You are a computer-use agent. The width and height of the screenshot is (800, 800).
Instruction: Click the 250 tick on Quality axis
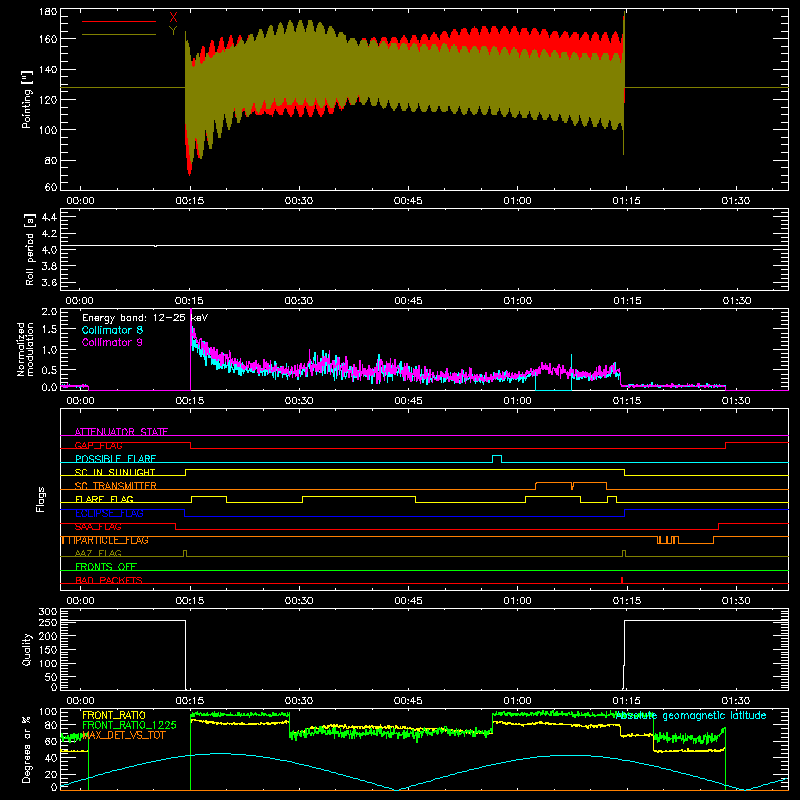tap(48, 622)
